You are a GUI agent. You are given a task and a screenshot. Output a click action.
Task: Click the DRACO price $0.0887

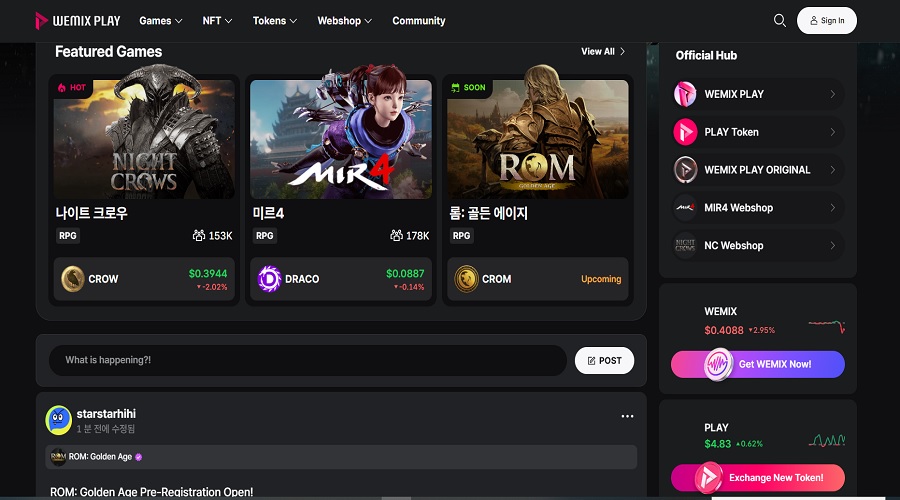tap(405, 274)
